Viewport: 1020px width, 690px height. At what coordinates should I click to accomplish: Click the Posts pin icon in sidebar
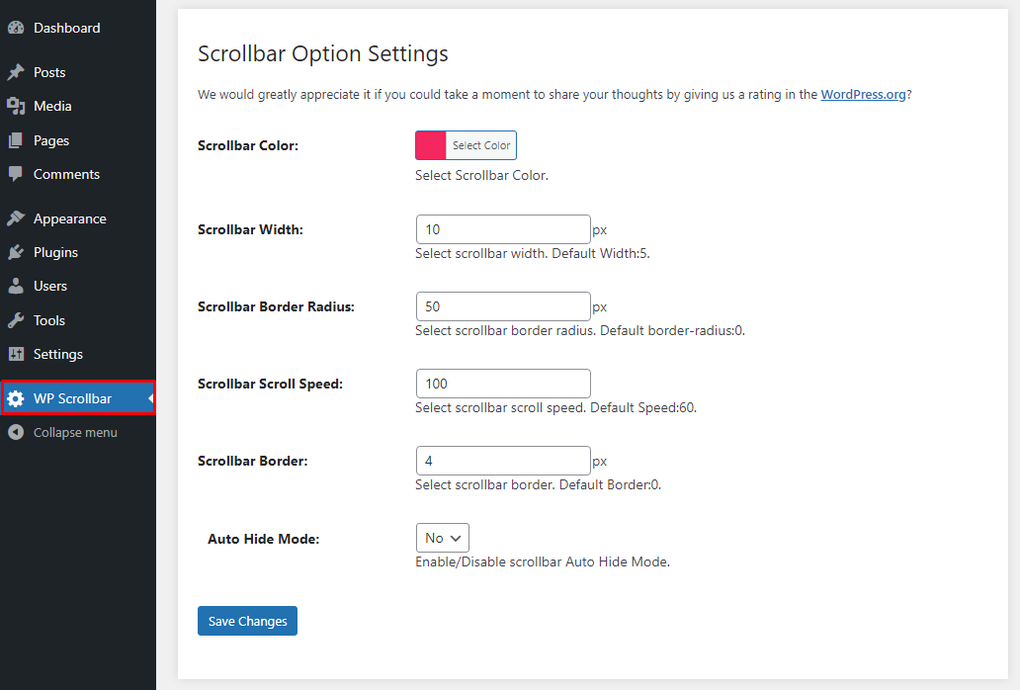point(17,72)
